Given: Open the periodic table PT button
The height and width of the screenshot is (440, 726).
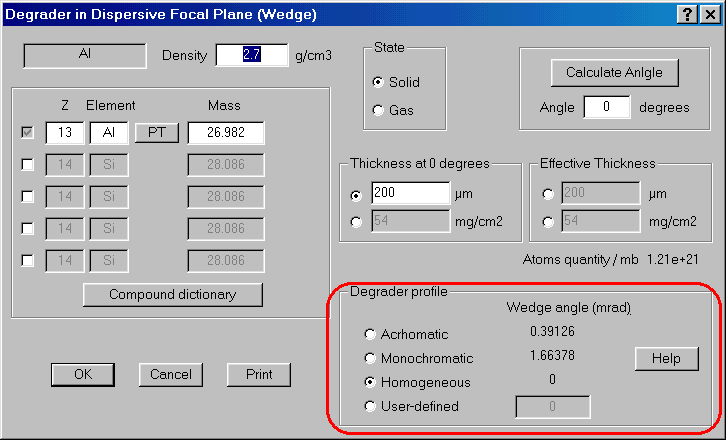Looking at the screenshot, I should point(156,133).
